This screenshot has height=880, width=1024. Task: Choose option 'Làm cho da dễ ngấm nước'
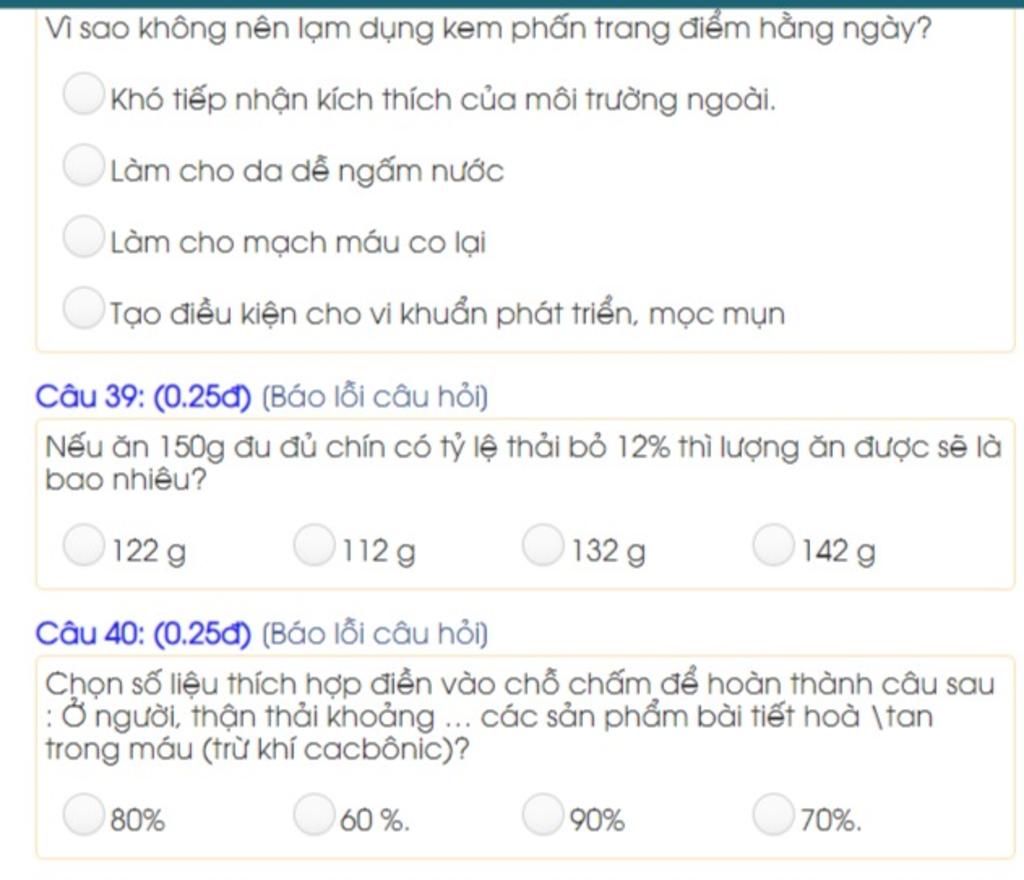[x=84, y=165]
